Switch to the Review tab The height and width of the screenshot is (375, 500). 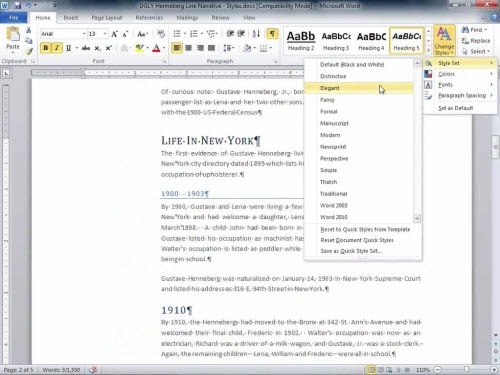click(220, 18)
